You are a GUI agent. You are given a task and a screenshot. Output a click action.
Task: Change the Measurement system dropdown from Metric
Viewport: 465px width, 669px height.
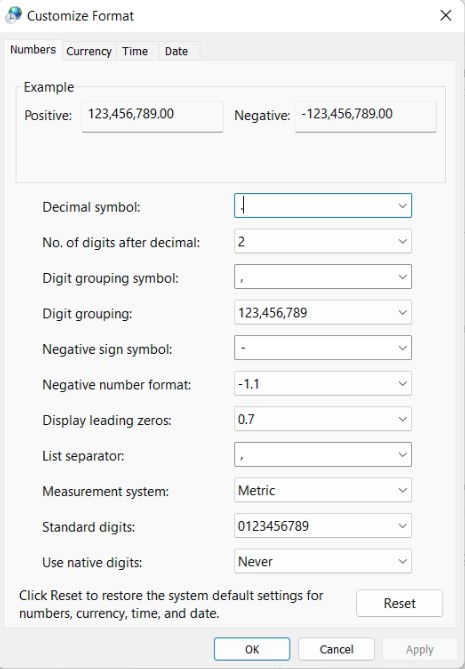[323, 490]
